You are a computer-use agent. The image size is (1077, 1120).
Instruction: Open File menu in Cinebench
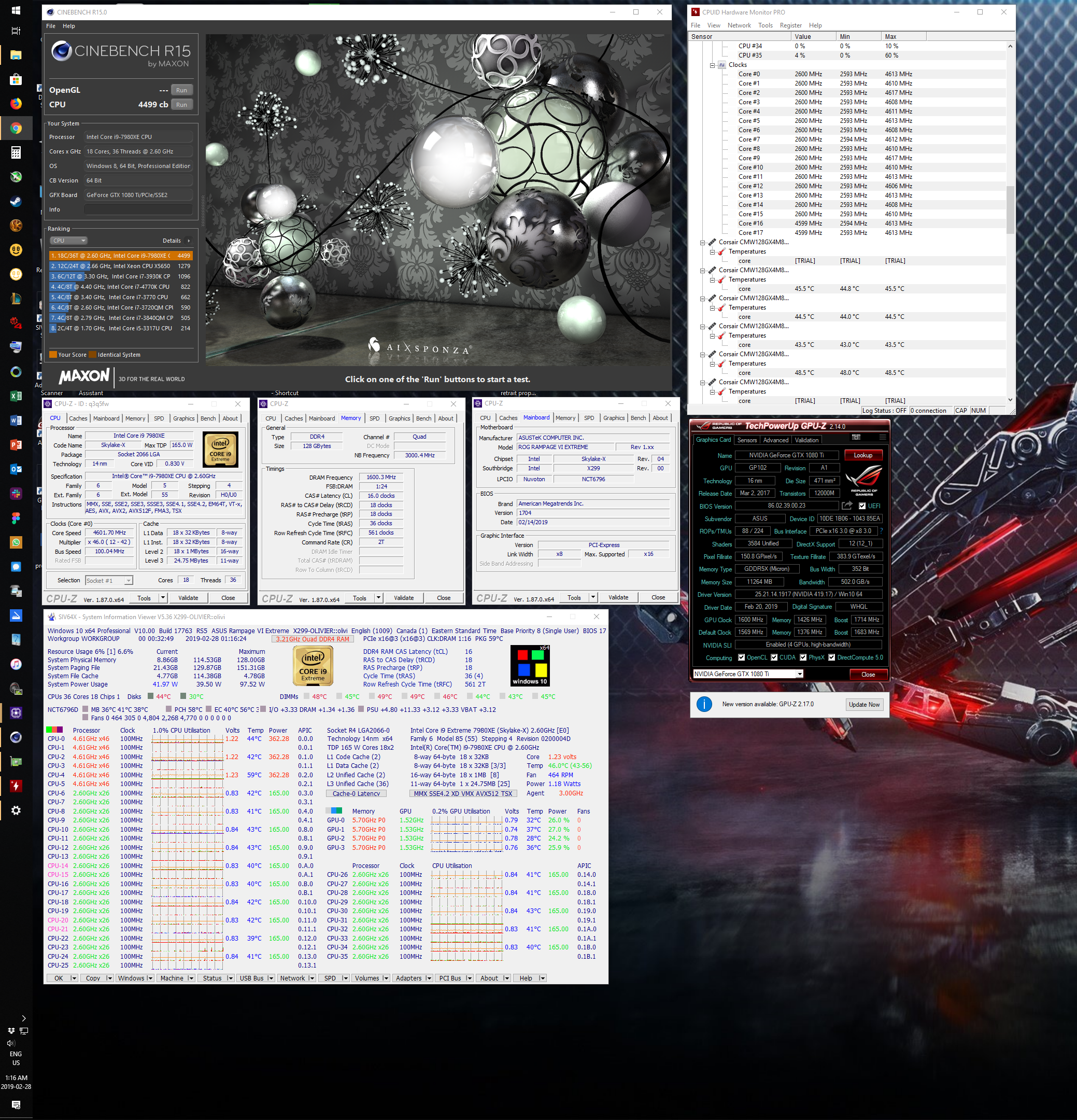pyautogui.click(x=51, y=26)
